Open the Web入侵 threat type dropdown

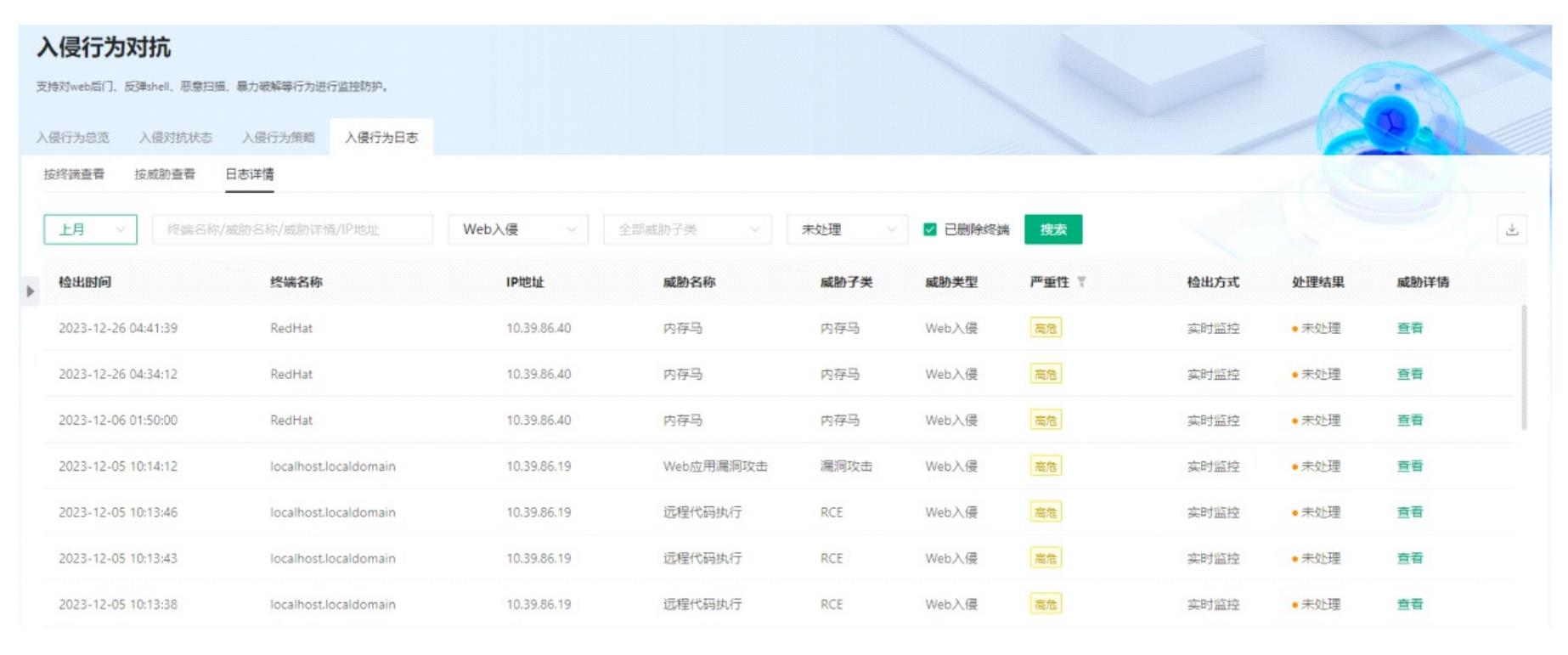coord(518,229)
